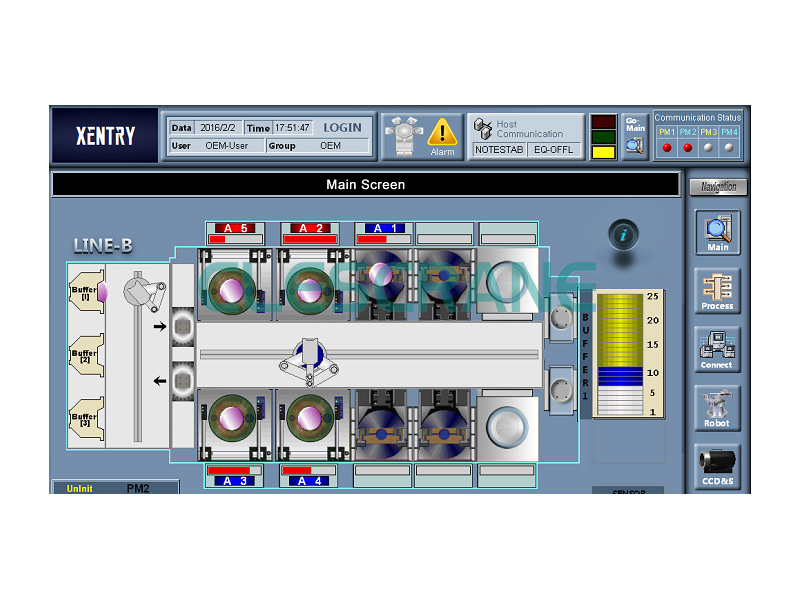
Task: Click the right-pointing arrow load port
Action: pos(182,327)
